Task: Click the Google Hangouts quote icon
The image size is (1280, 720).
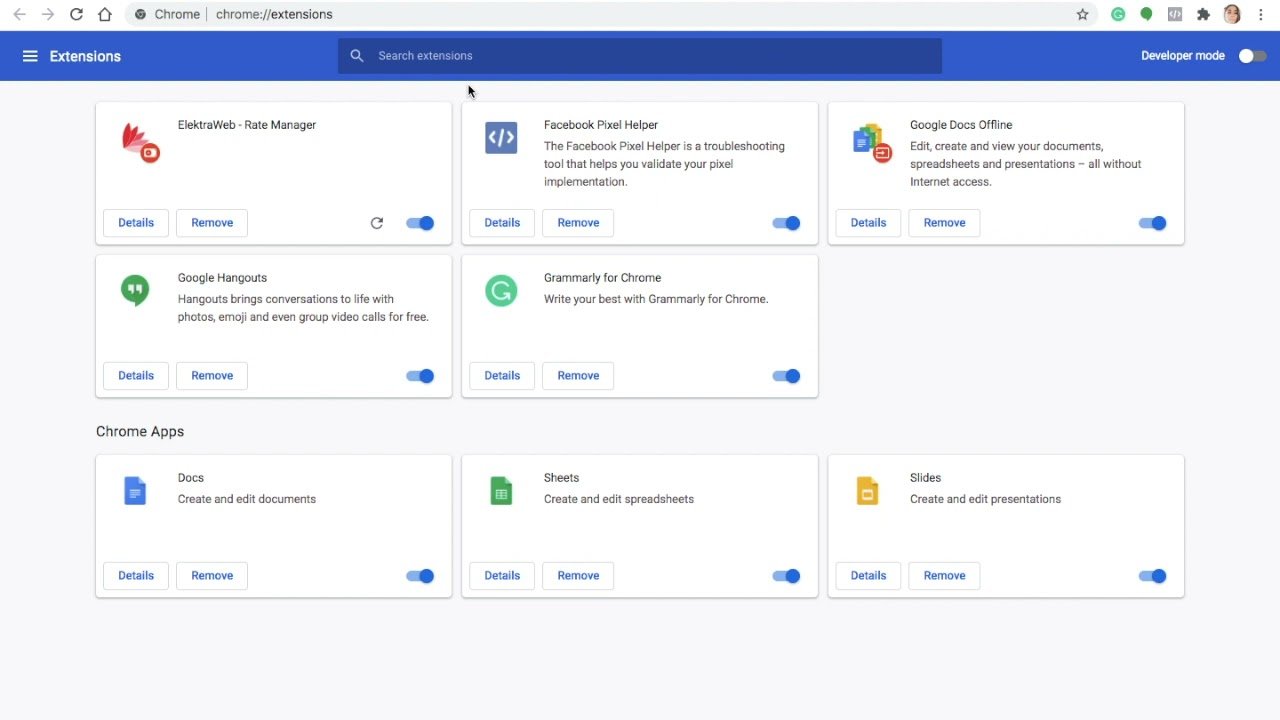Action: pyautogui.click(x=135, y=291)
